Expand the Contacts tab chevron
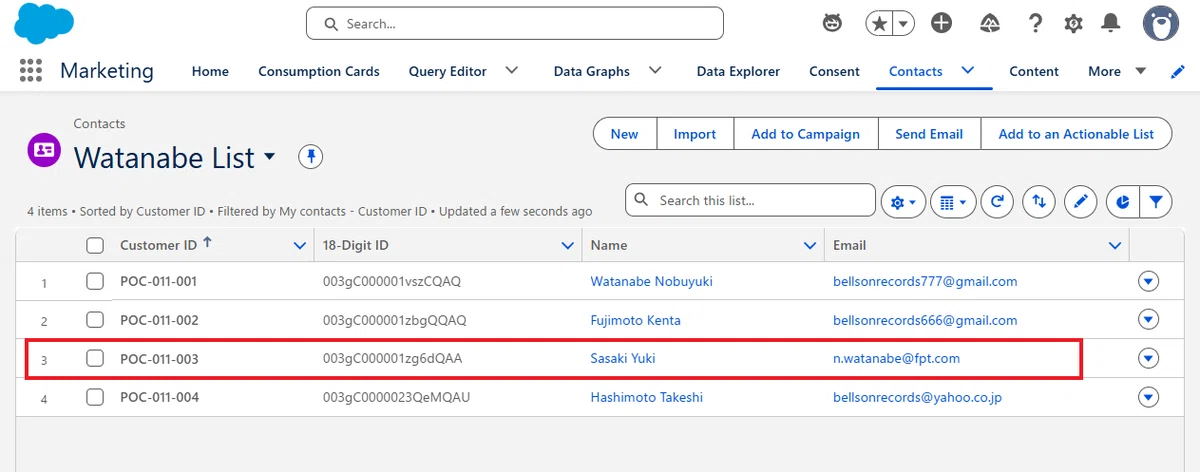1200x472 pixels. coord(968,70)
